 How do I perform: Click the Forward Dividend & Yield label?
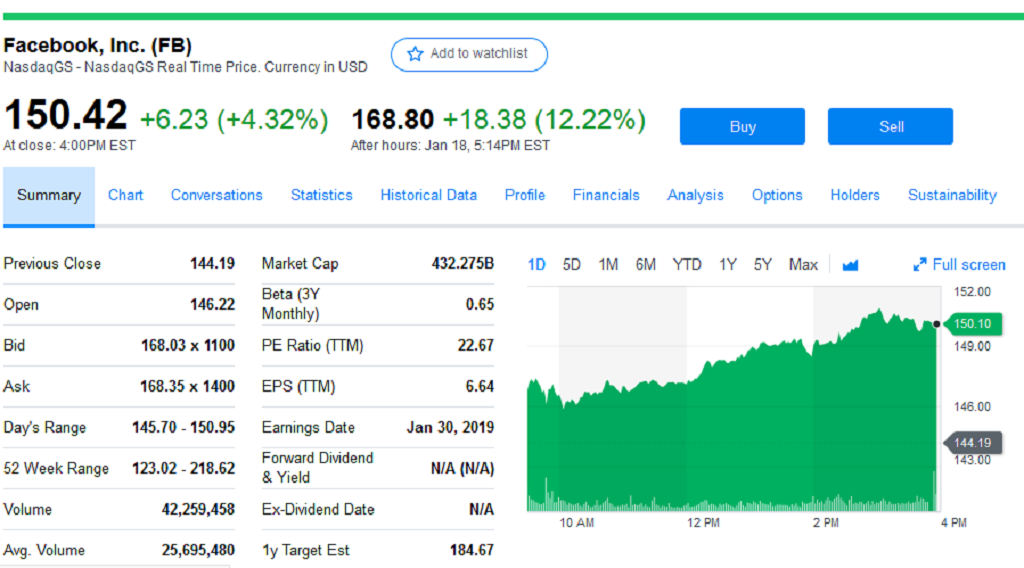click(317, 467)
